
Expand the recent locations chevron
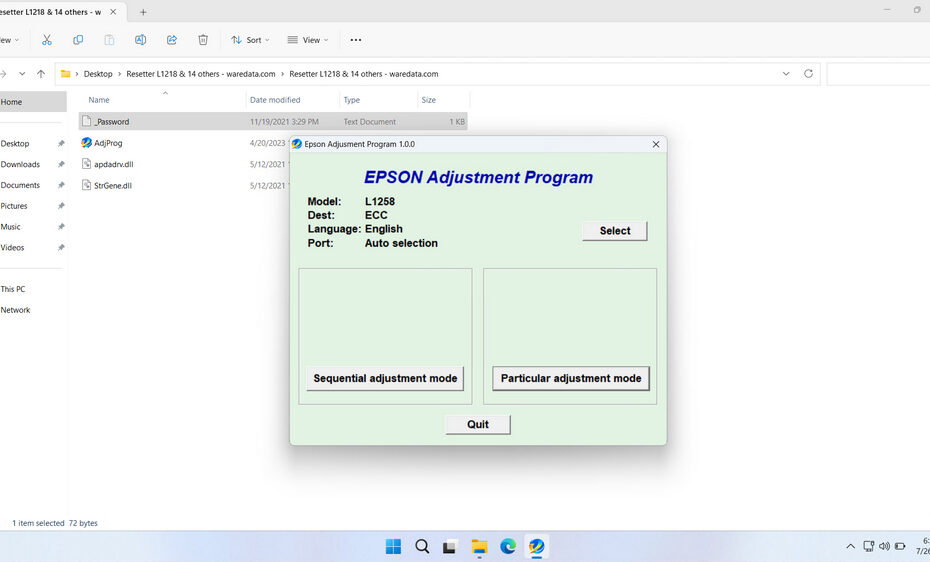point(22,74)
